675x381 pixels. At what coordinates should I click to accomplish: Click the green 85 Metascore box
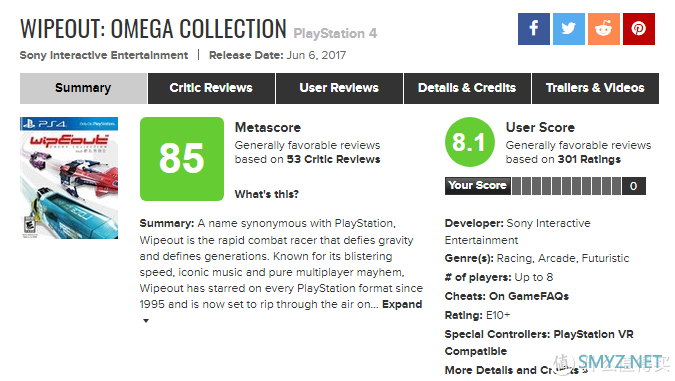pyautogui.click(x=182, y=159)
